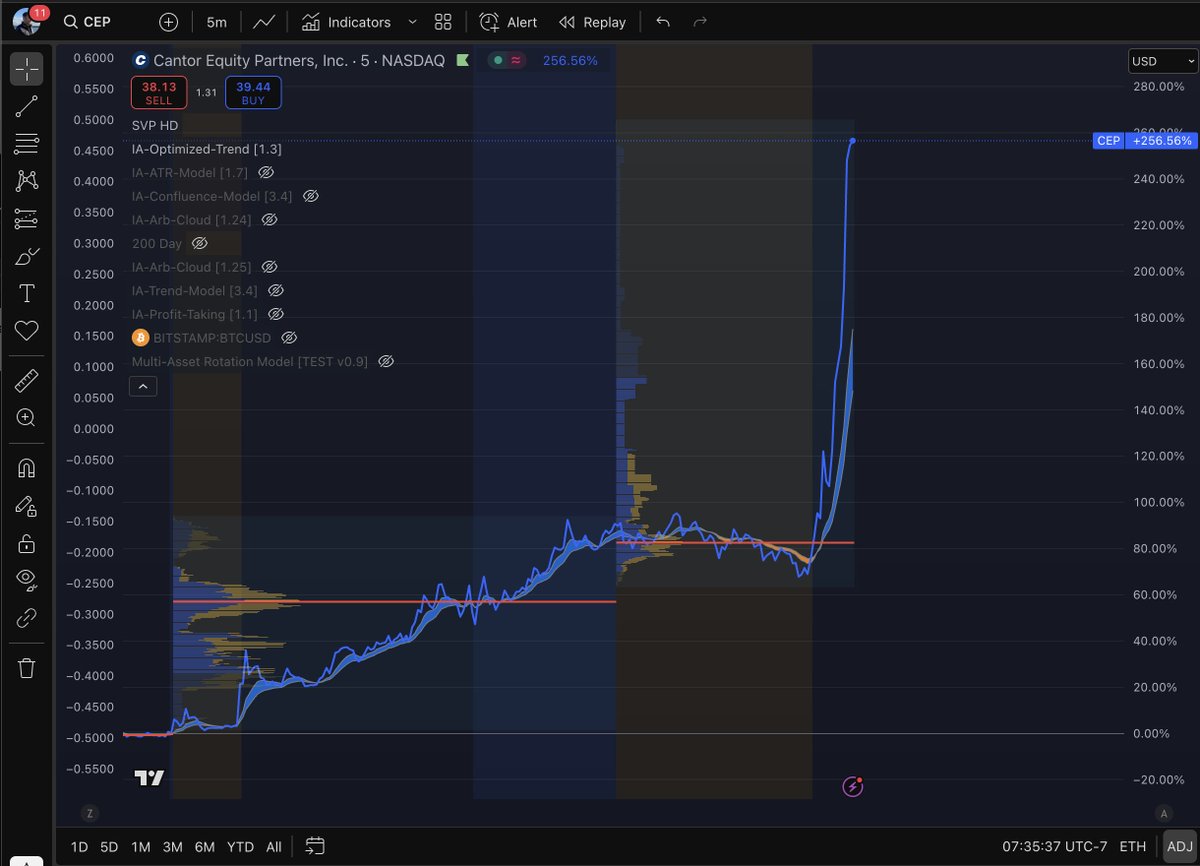Image resolution: width=1200 pixels, height=866 pixels.
Task: Change the line chart style
Action: coord(265,22)
